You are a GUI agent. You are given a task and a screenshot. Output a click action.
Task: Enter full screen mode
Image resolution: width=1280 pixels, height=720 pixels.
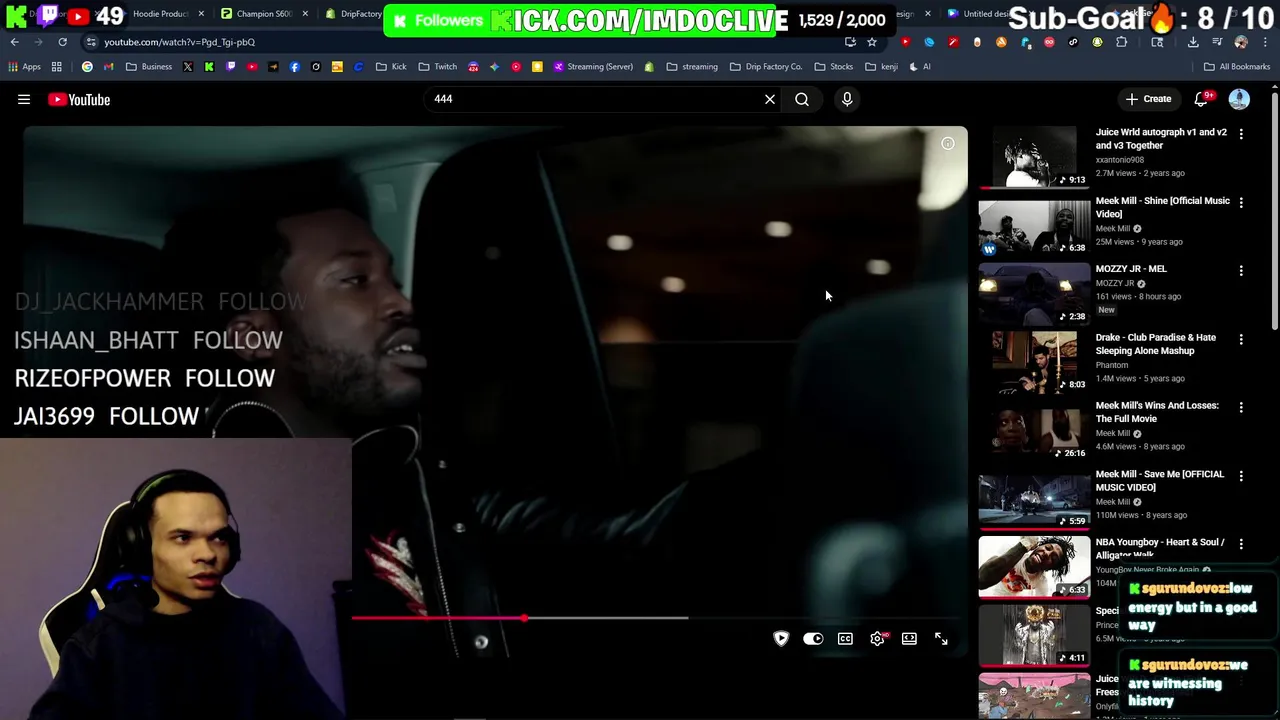click(x=941, y=639)
